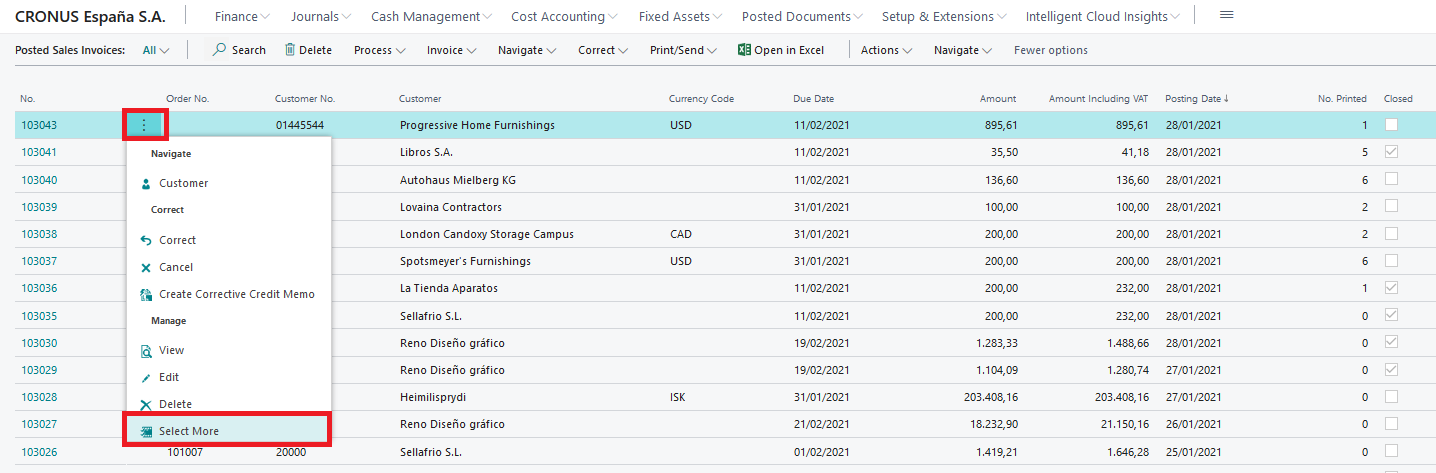The width and height of the screenshot is (1436, 473).
Task: Open the Process action dropdown
Action: (x=379, y=50)
